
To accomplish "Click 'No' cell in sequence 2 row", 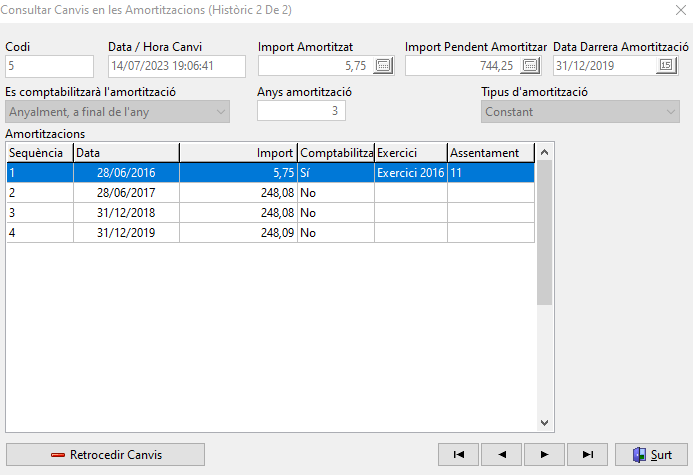I will click(x=336, y=193).
